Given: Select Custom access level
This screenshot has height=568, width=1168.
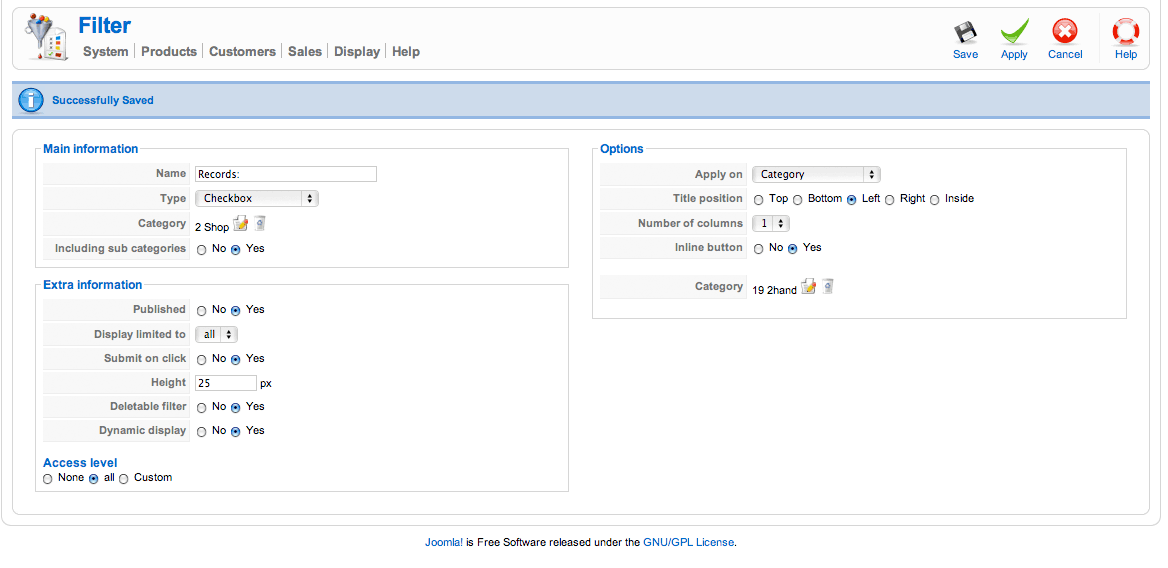Looking at the screenshot, I should [124, 479].
